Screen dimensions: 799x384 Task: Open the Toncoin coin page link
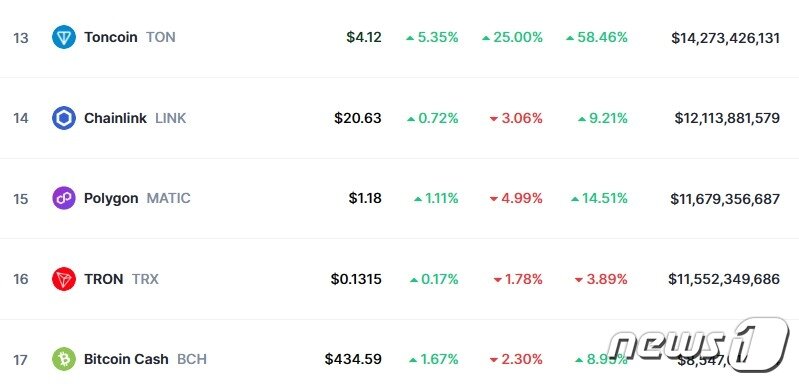click(111, 37)
